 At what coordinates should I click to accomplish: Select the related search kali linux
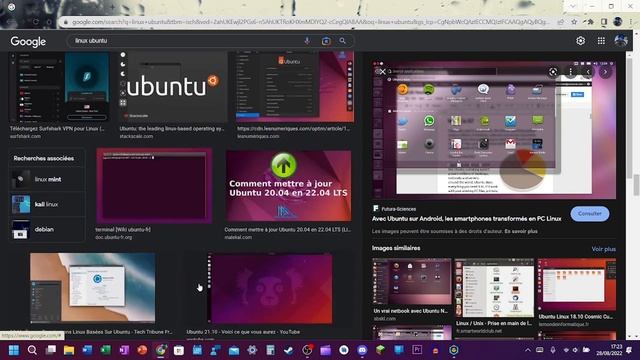[x=47, y=204]
